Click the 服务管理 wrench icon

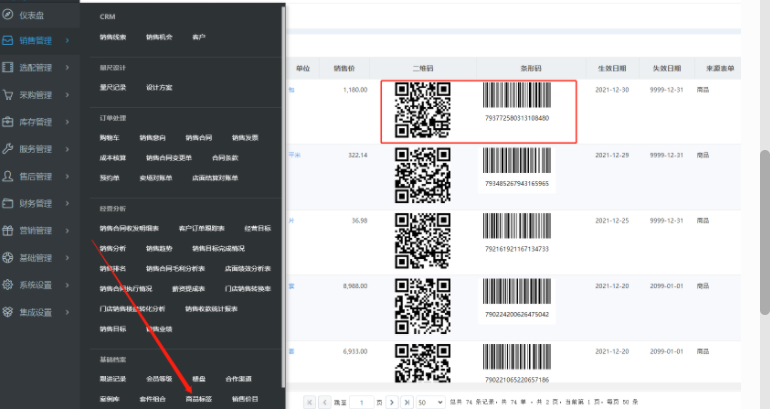(x=7, y=149)
